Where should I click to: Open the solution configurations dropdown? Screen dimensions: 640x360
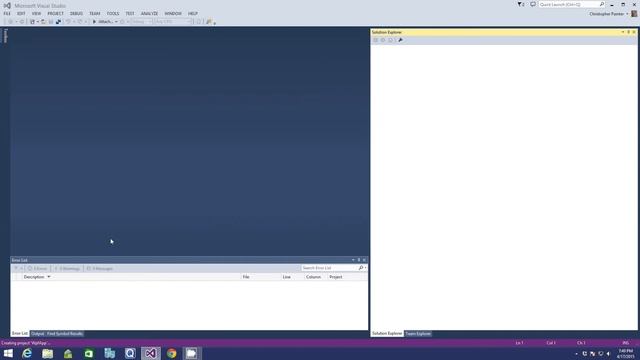[142, 22]
